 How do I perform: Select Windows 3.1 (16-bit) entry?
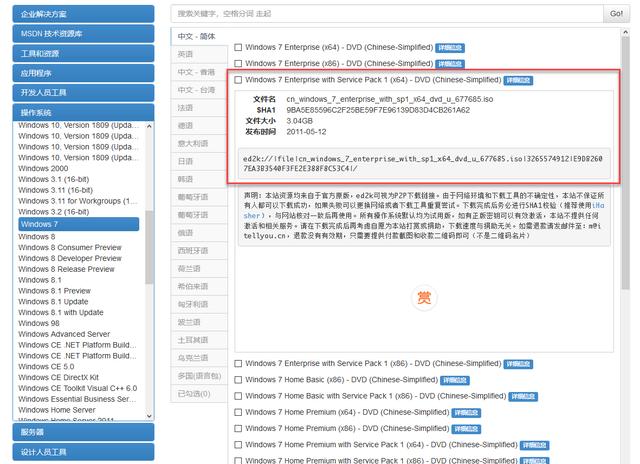click(x=53, y=179)
